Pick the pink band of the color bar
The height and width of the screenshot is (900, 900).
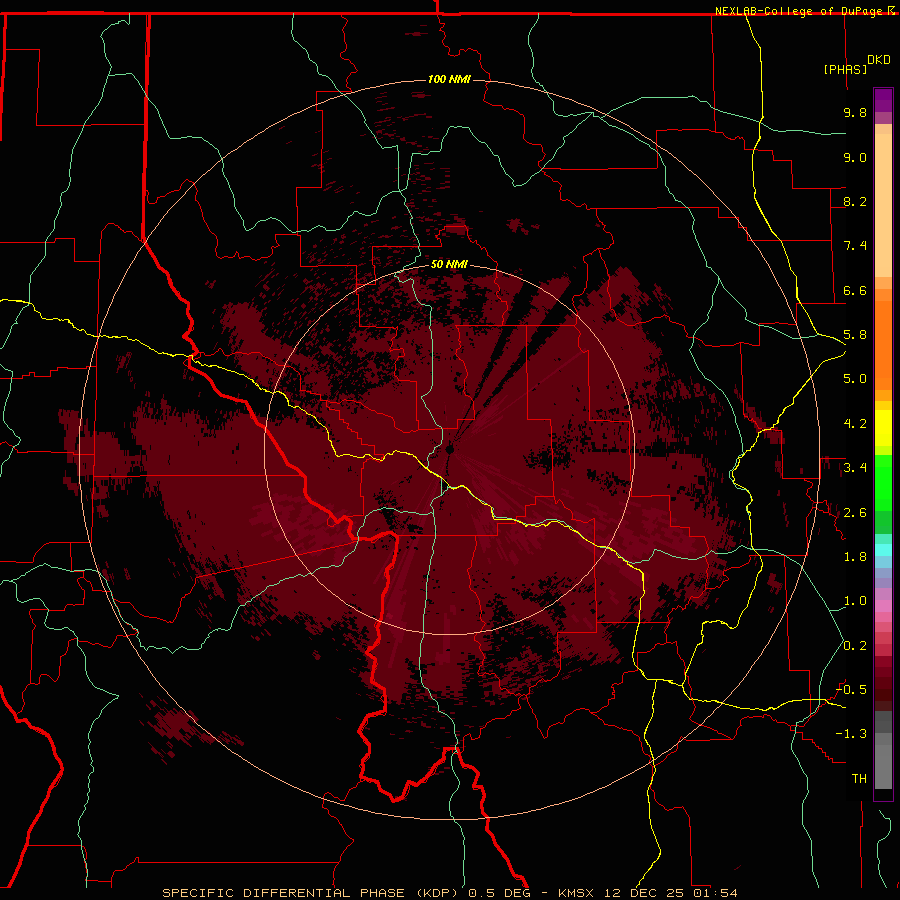tap(883, 606)
